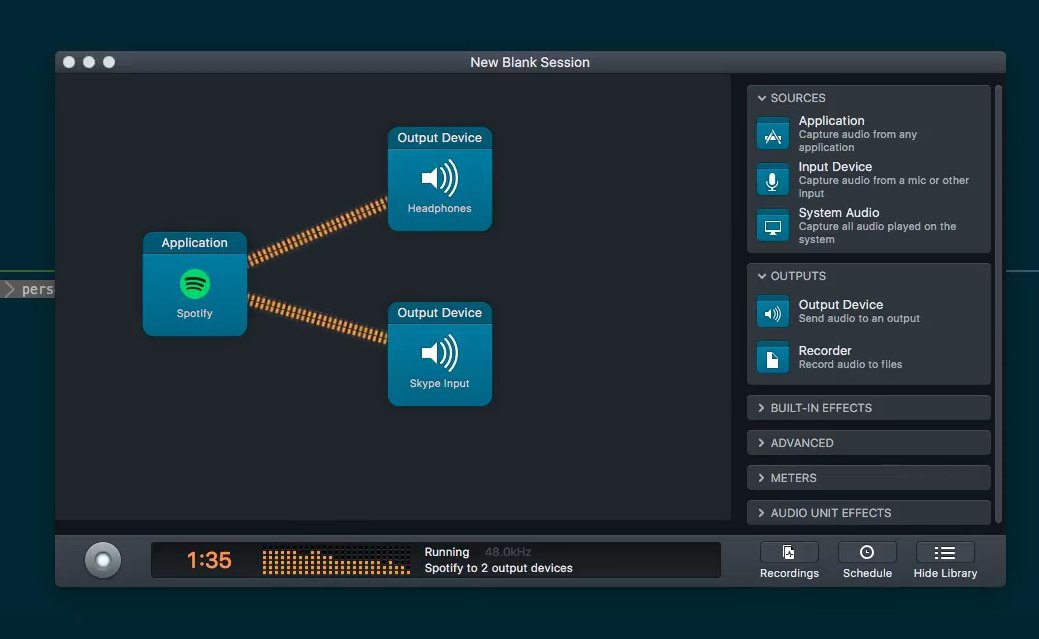Click the 48.0kHz sample rate text
Viewport: 1039px width, 639px height.
(508, 552)
